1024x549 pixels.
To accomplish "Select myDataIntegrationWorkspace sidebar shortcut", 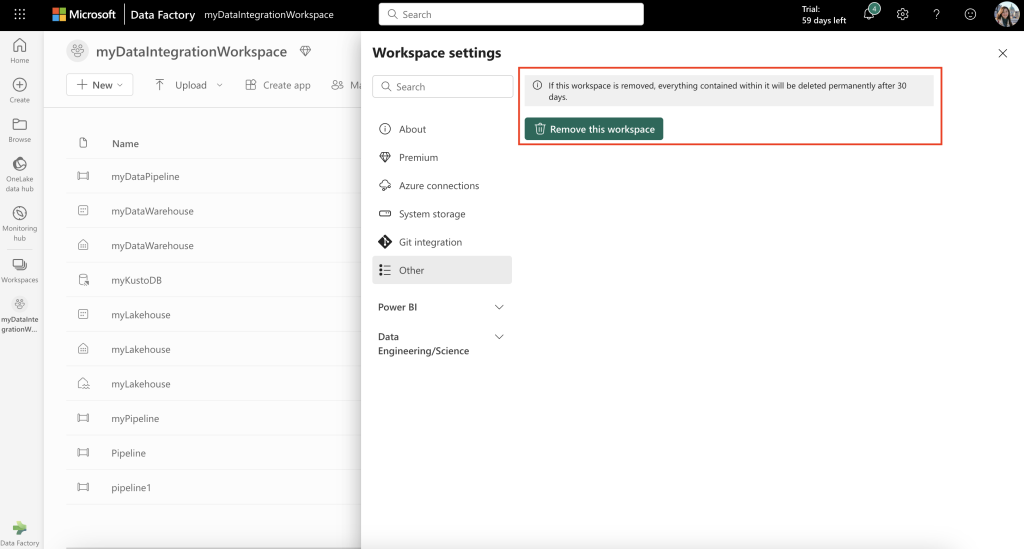I will click(20, 315).
